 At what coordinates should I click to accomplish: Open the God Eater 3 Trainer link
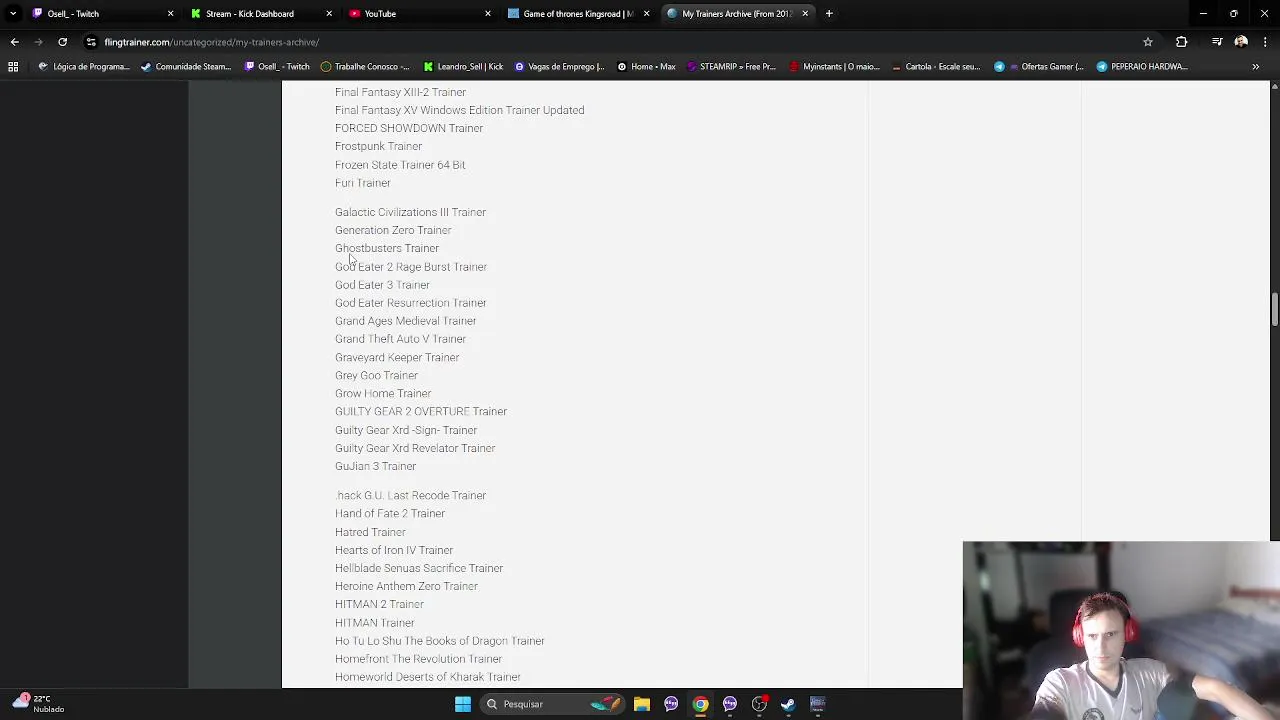coord(382,285)
